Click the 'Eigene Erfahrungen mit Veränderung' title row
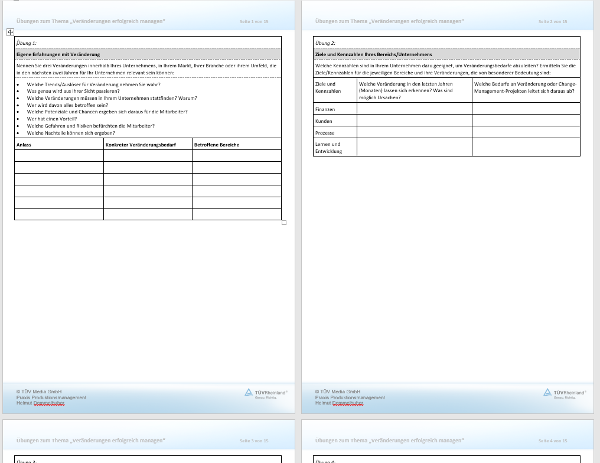 click(x=58, y=54)
